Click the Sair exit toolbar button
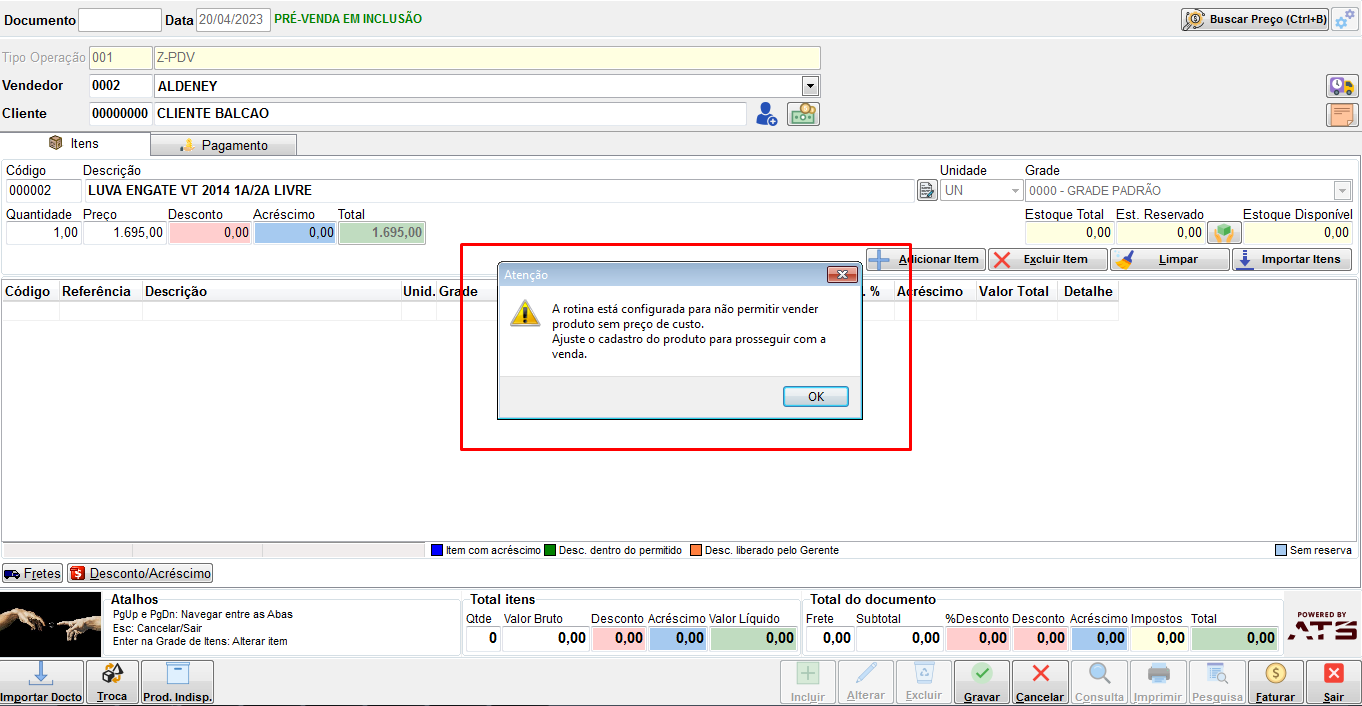This screenshot has width=1362, height=706. pos(1334,682)
